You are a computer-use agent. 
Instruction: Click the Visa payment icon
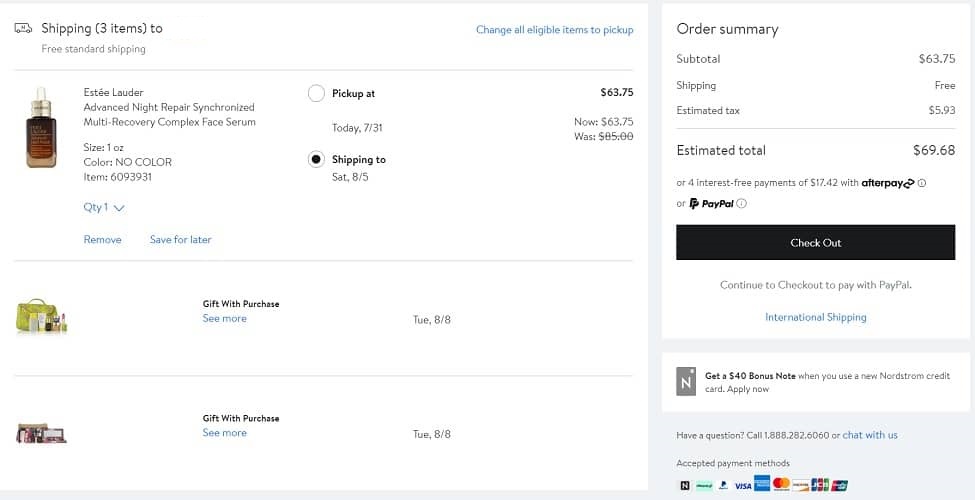742,485
